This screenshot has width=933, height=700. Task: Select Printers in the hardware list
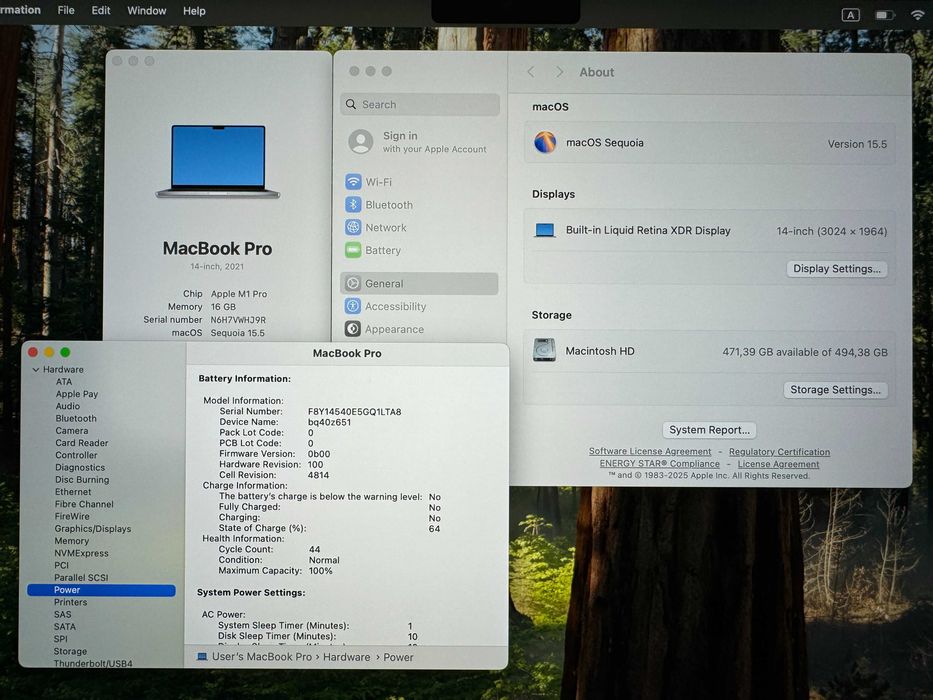point(70,602)
